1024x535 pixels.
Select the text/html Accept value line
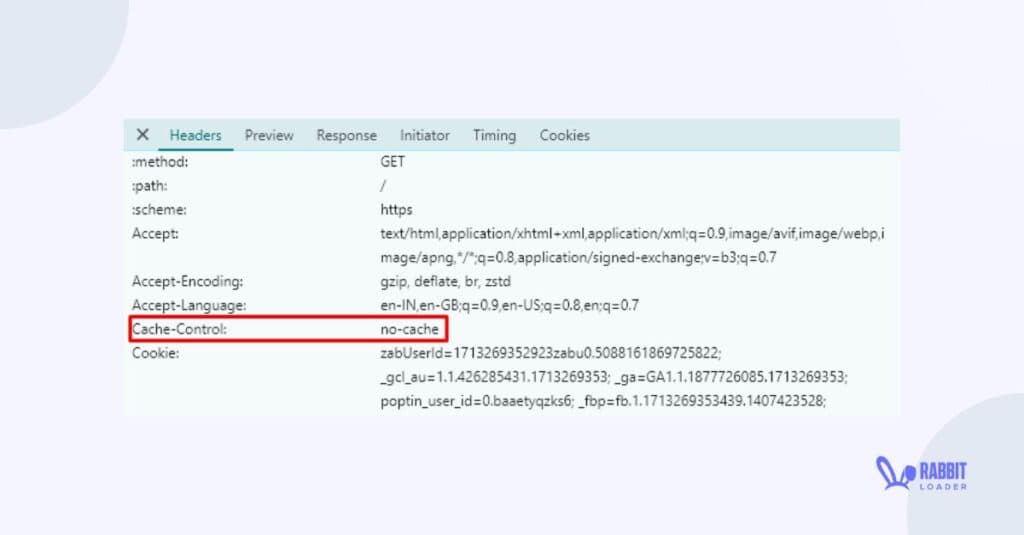pos(632,234)
